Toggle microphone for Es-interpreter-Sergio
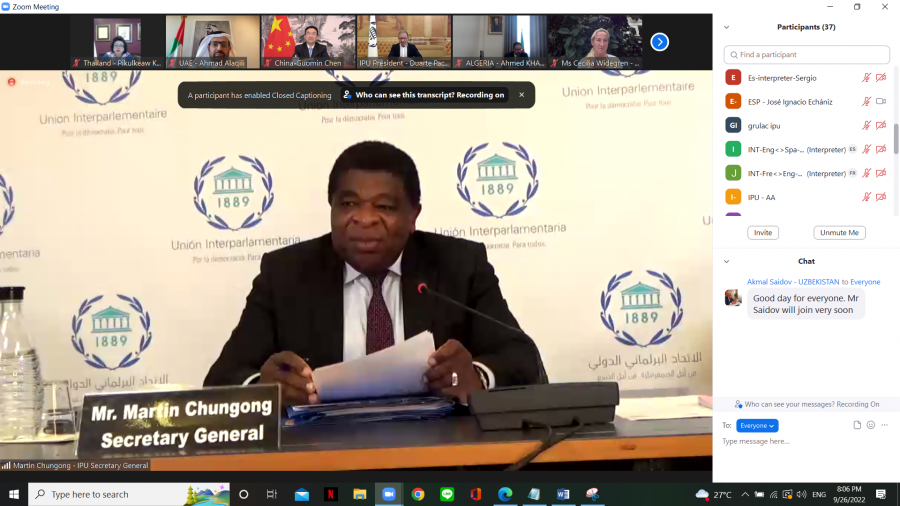900x506 pixels. pyautogui.click(x=867, y=77)
